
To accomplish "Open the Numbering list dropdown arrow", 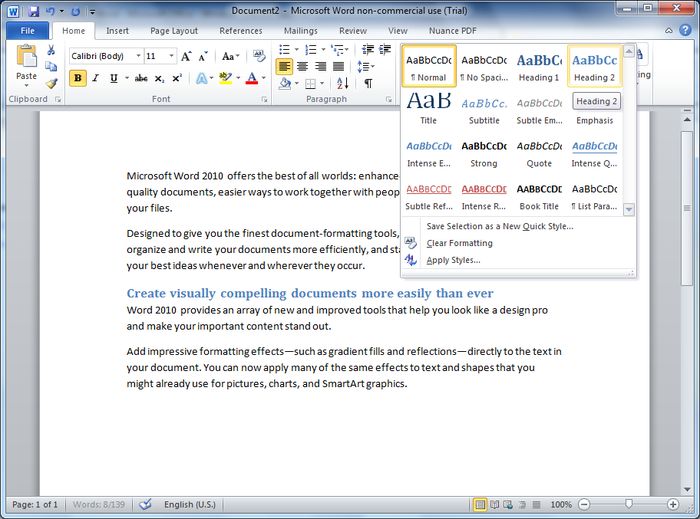I will (x=323, y=49).
